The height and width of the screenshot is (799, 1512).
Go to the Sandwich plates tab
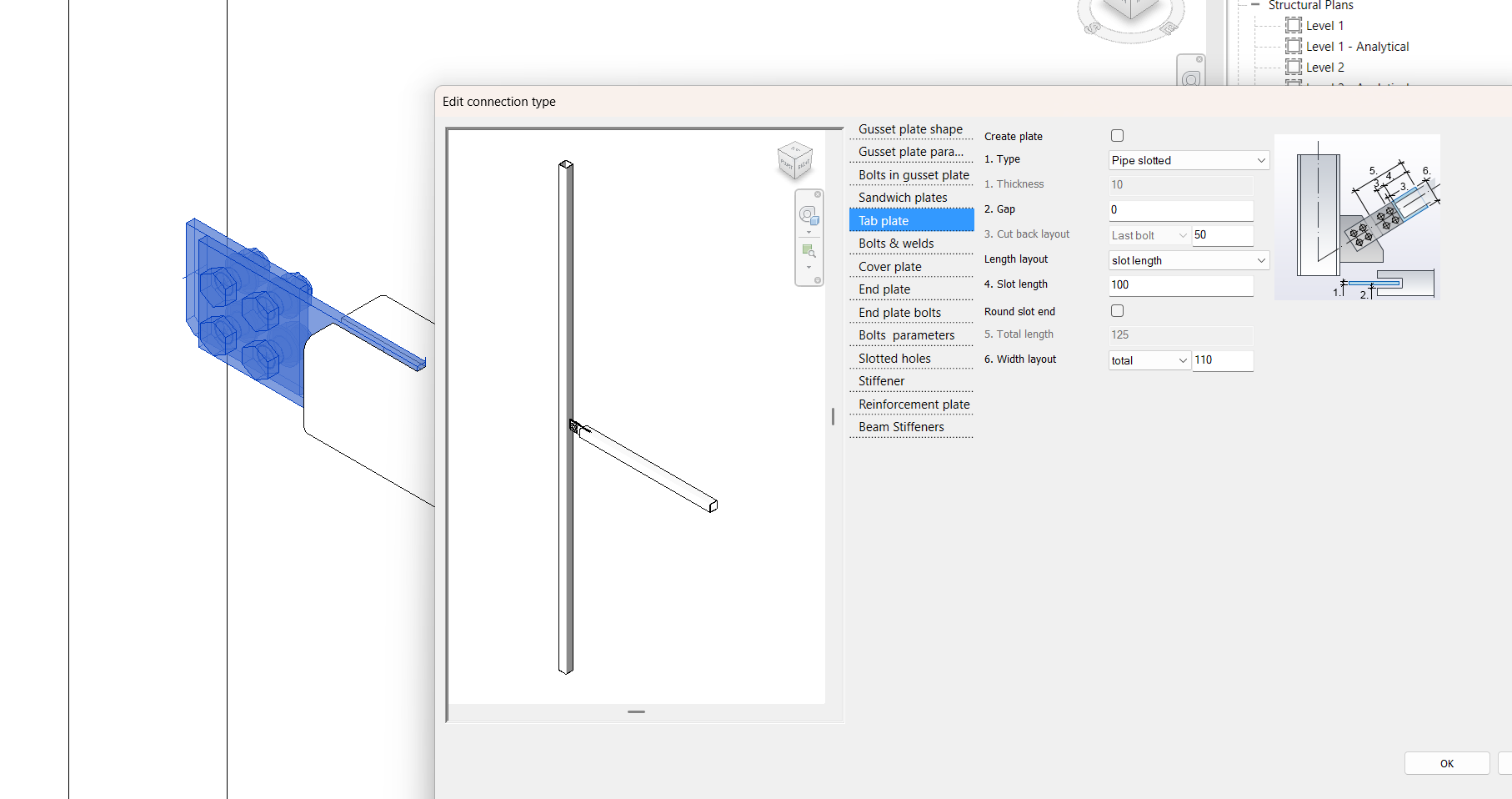(x=911, y=198)
